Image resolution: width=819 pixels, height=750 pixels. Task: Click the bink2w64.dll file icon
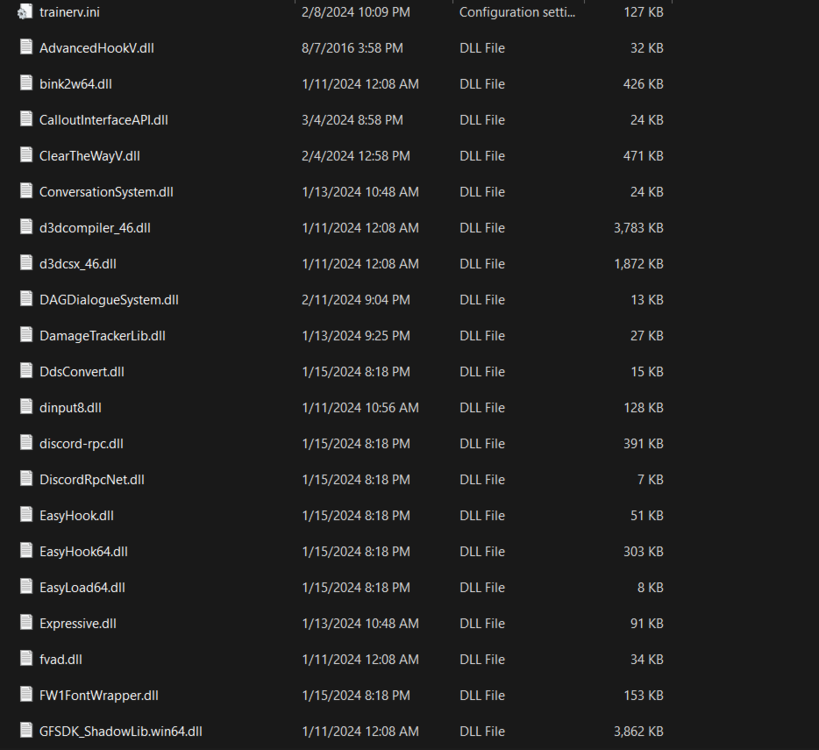coord(25,83)
